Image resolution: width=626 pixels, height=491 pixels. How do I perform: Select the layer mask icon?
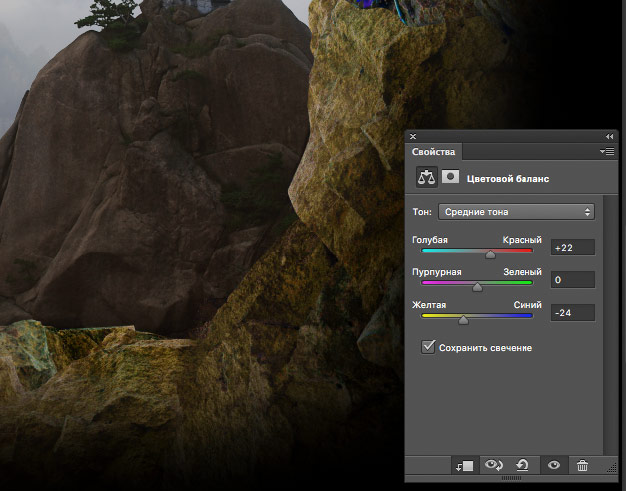[x=450, y=177]
